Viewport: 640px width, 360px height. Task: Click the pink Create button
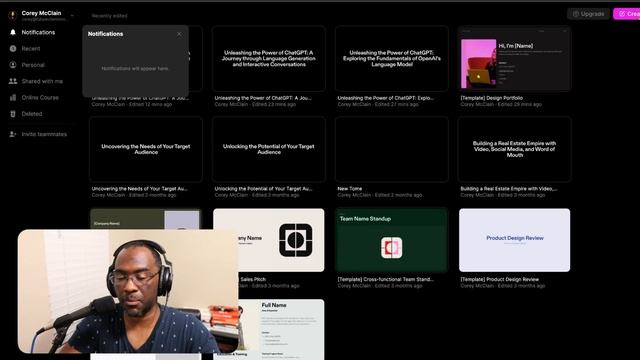pos(627,14)
